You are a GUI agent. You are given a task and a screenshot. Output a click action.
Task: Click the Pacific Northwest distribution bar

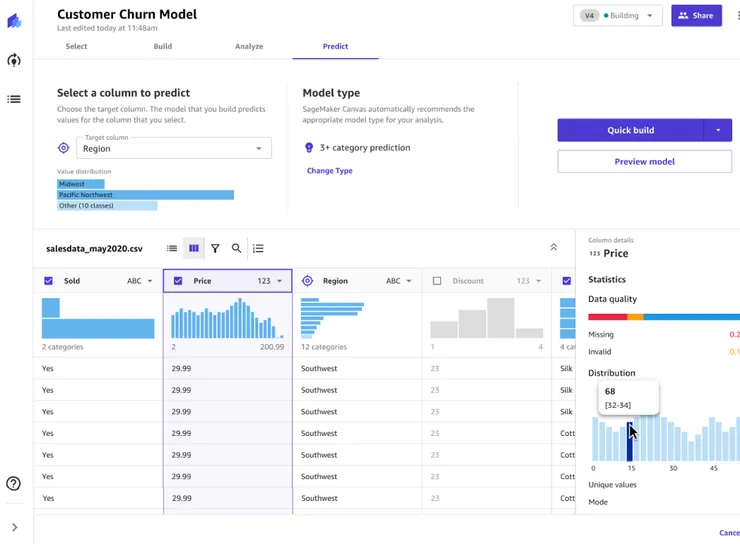pyautogui.click(x=145, y=195)
